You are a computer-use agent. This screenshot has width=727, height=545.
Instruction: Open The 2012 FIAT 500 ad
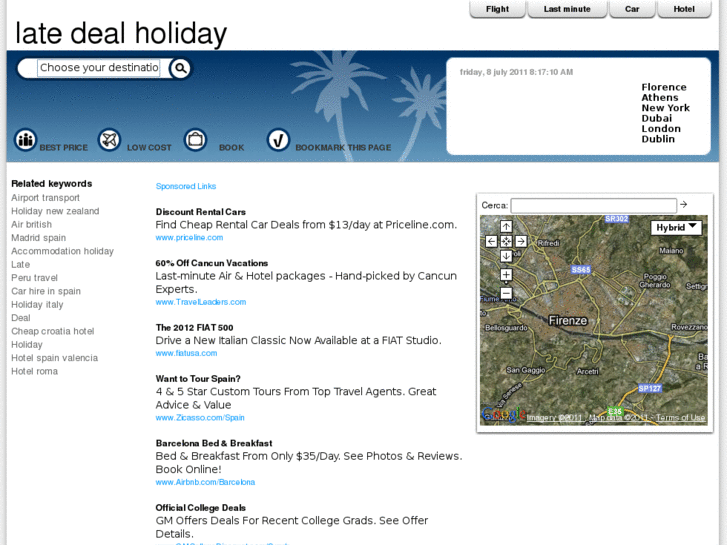click(195, 327)
